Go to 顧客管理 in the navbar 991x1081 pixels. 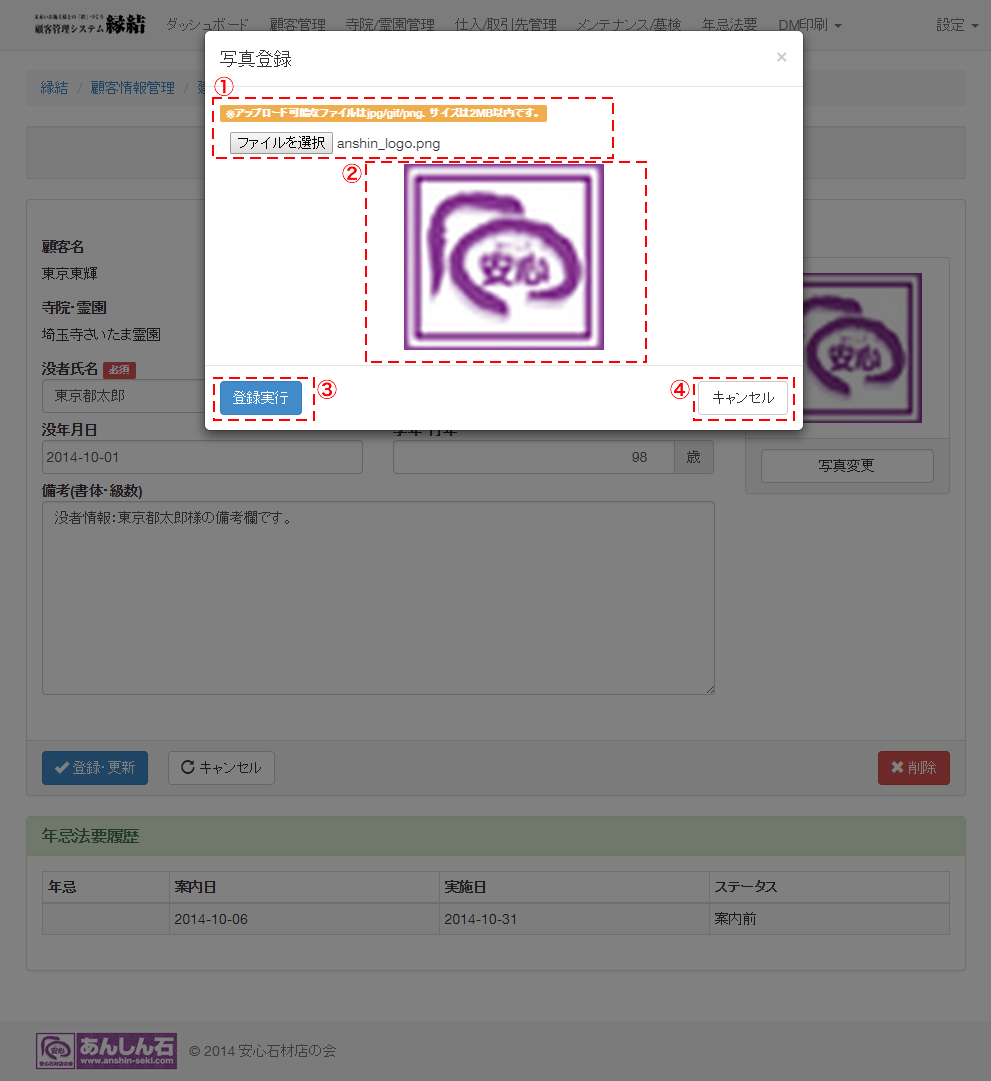tap(297, 25)
